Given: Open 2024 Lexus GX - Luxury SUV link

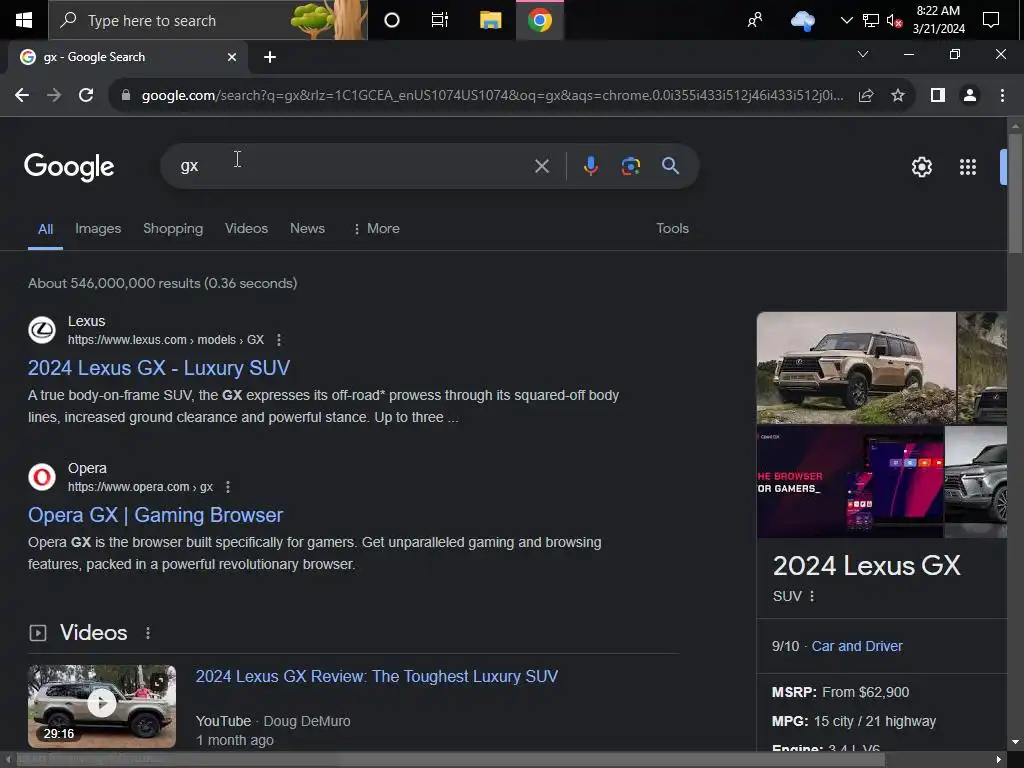Looking at the screenshot, I should pyautogui.click(x=159, y=368).
